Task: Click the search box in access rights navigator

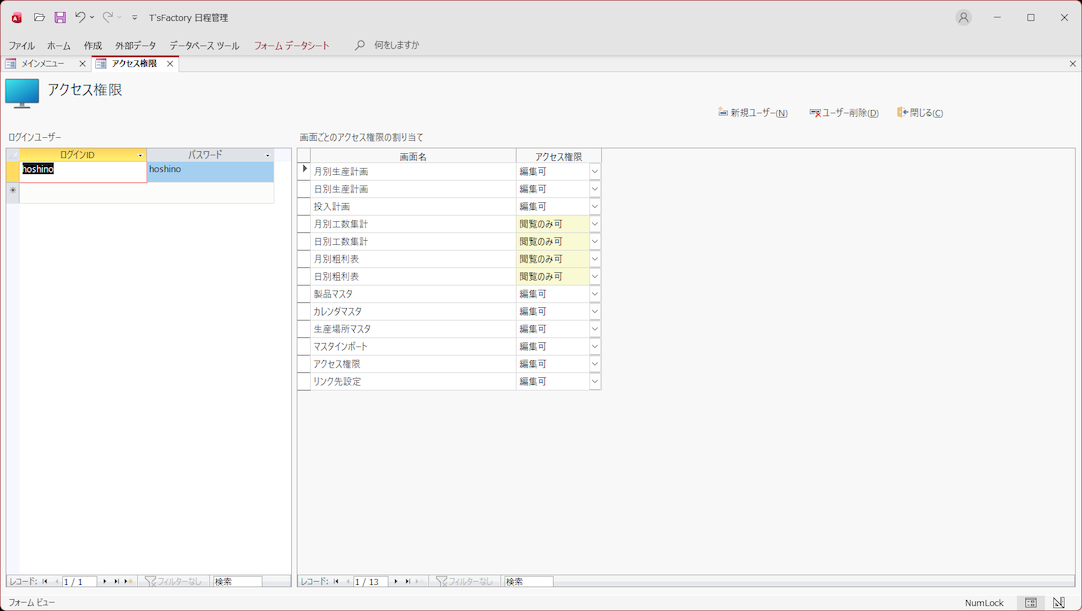Action: pyautogui.click(x=528, y=581)
